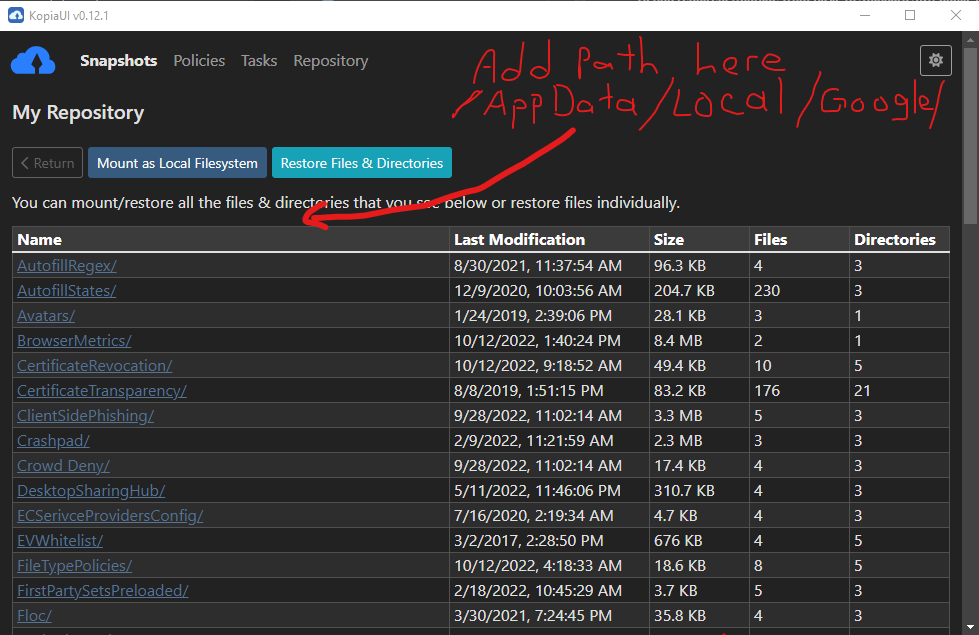Click the Last Modification column header

click(516, 239)
